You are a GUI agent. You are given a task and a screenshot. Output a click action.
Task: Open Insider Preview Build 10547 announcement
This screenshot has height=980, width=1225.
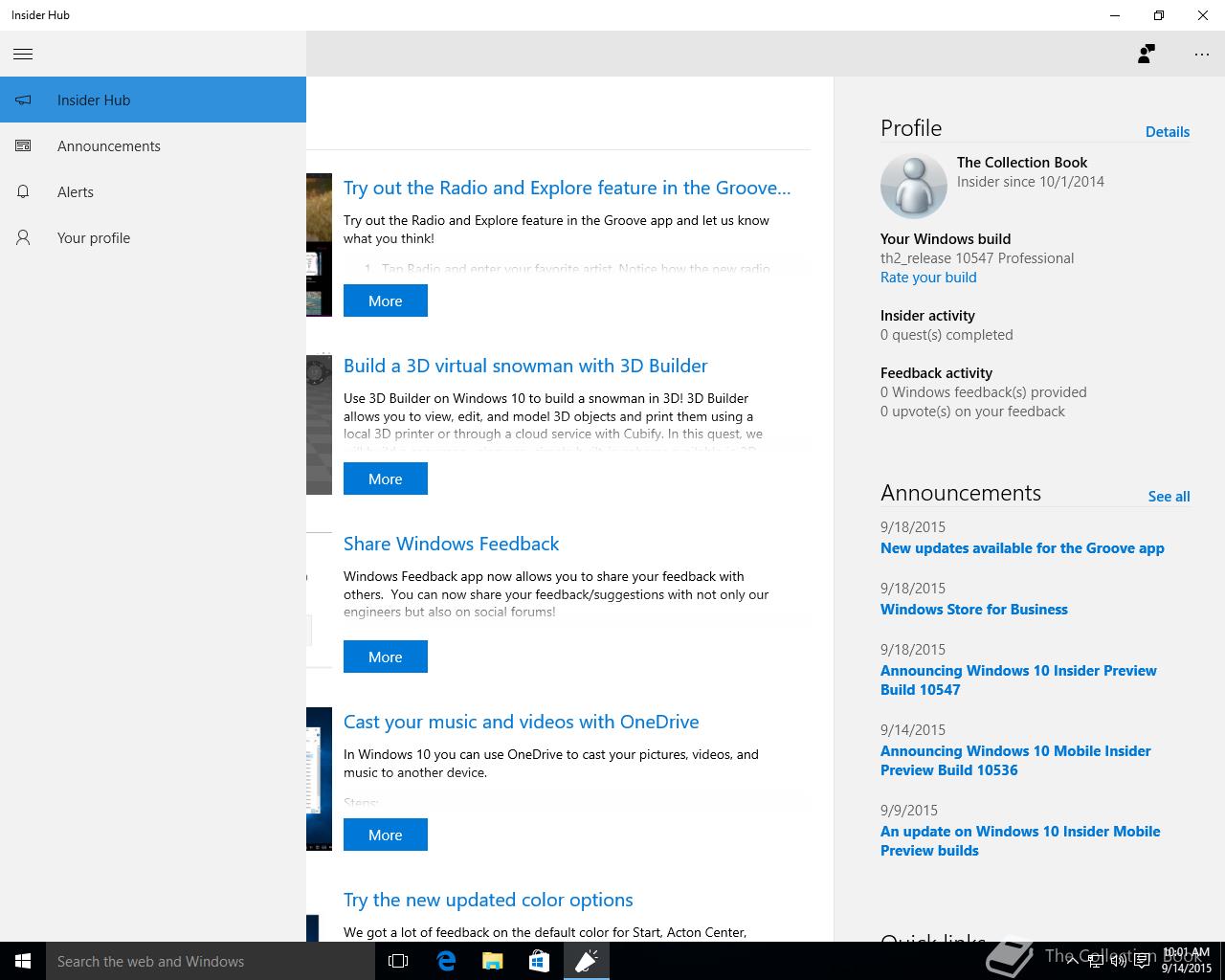pyautogui.click(x=1018, y=680)
